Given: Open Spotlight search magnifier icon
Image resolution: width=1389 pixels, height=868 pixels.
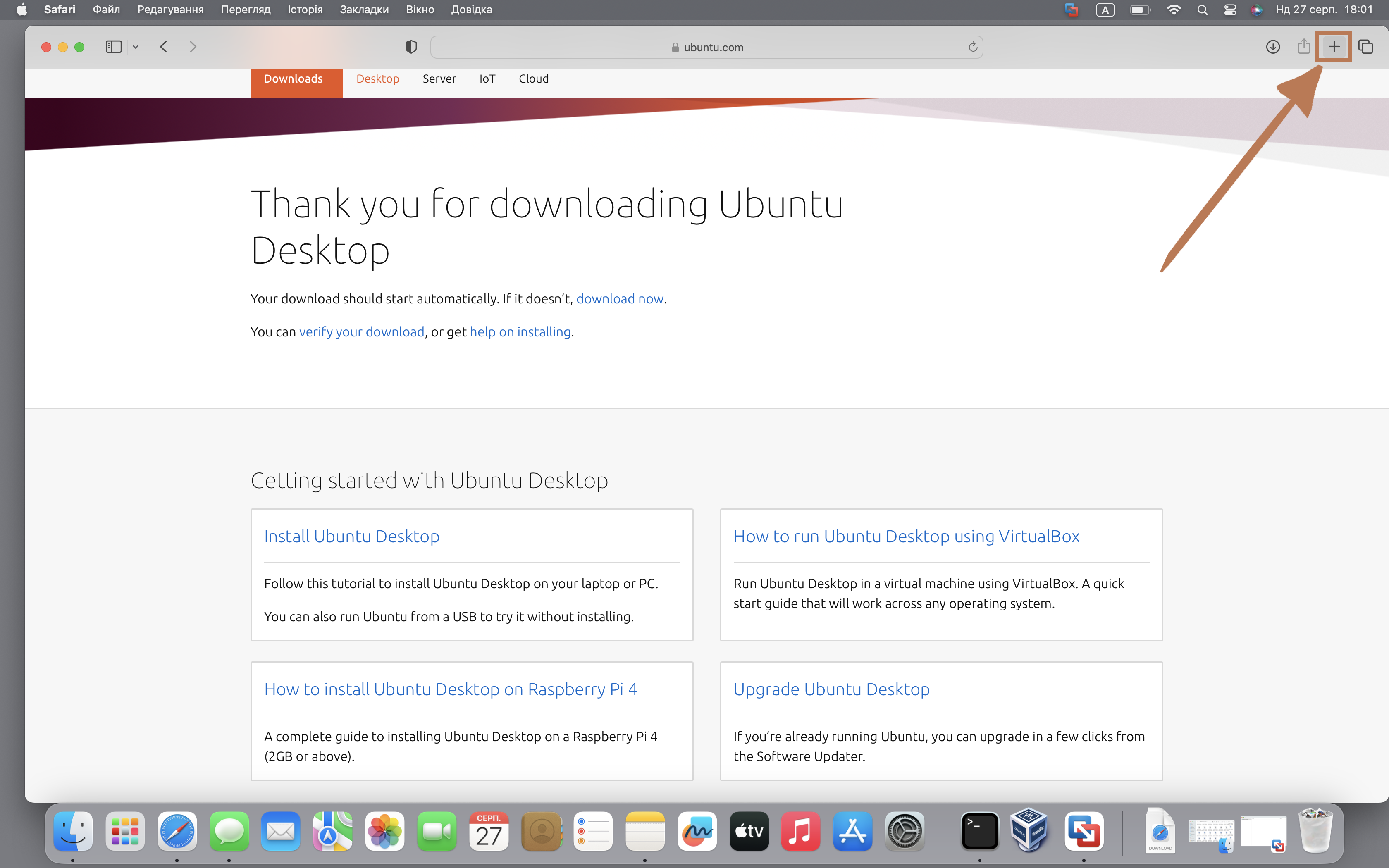Looking at the screenshot, I should tap(1203, 10).
